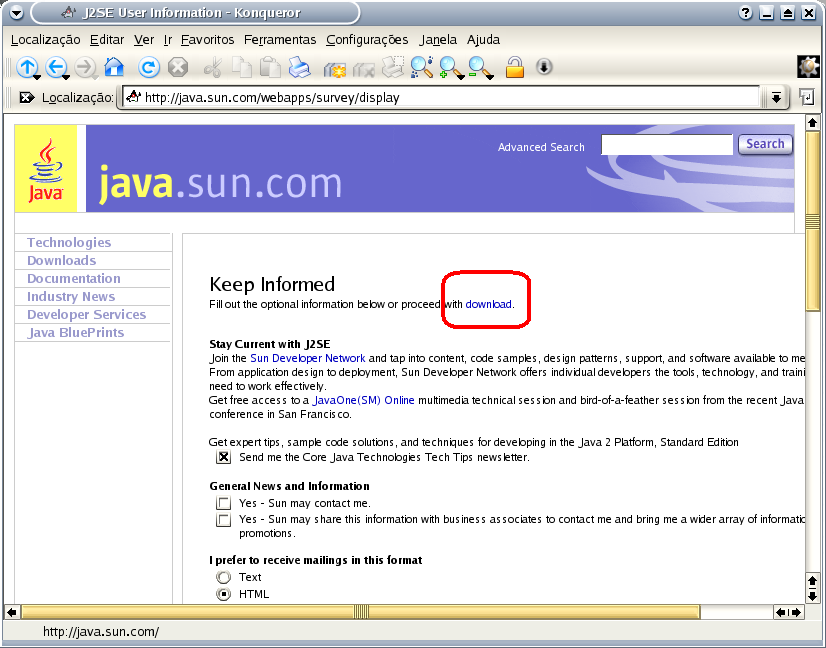
Task: Open the Editar menu
Action: tap(107, 40)
